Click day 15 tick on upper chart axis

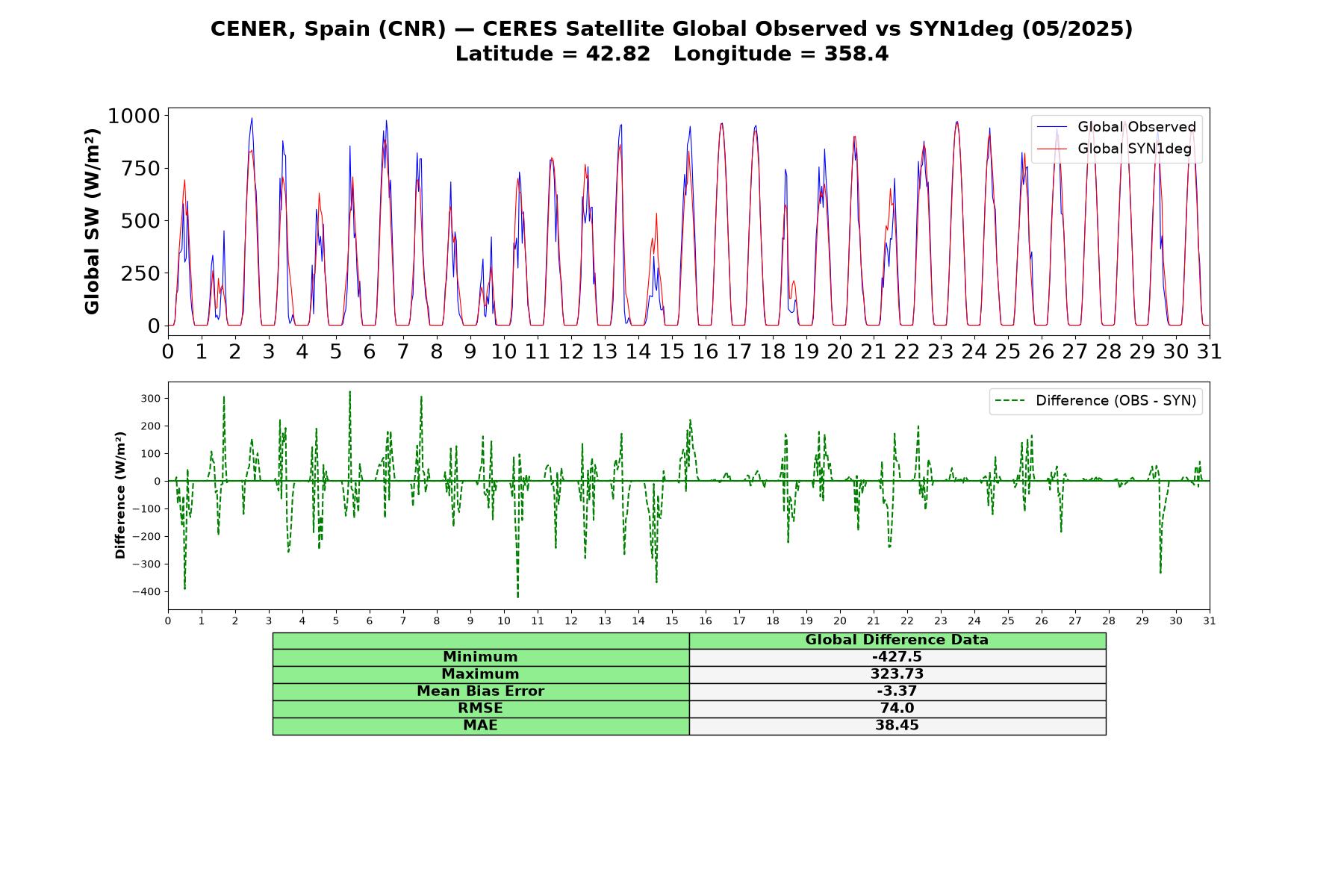point(672,351)
